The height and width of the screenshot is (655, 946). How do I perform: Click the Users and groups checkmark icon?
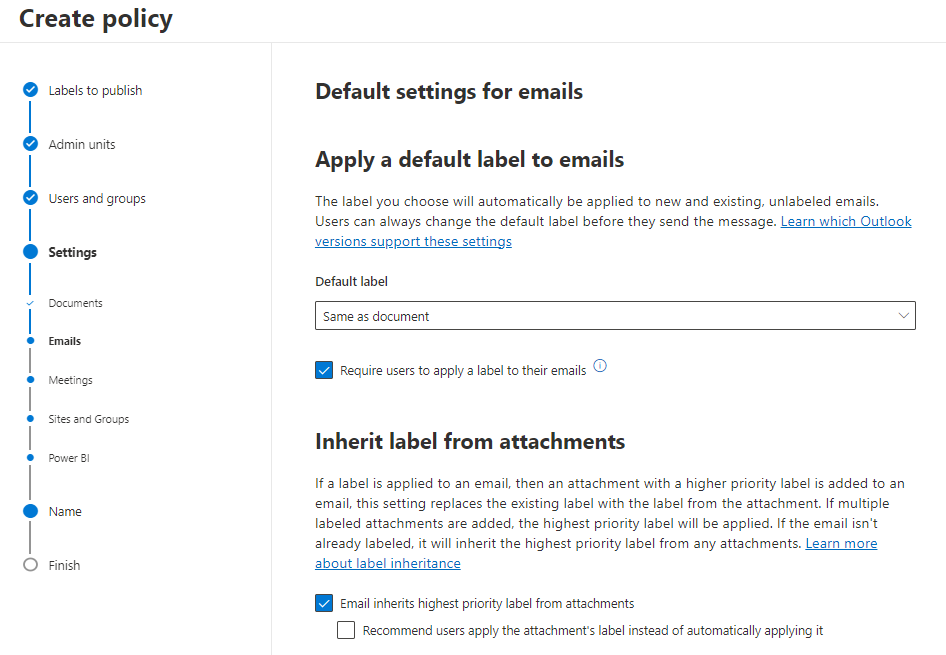click(x=30, y=198)
